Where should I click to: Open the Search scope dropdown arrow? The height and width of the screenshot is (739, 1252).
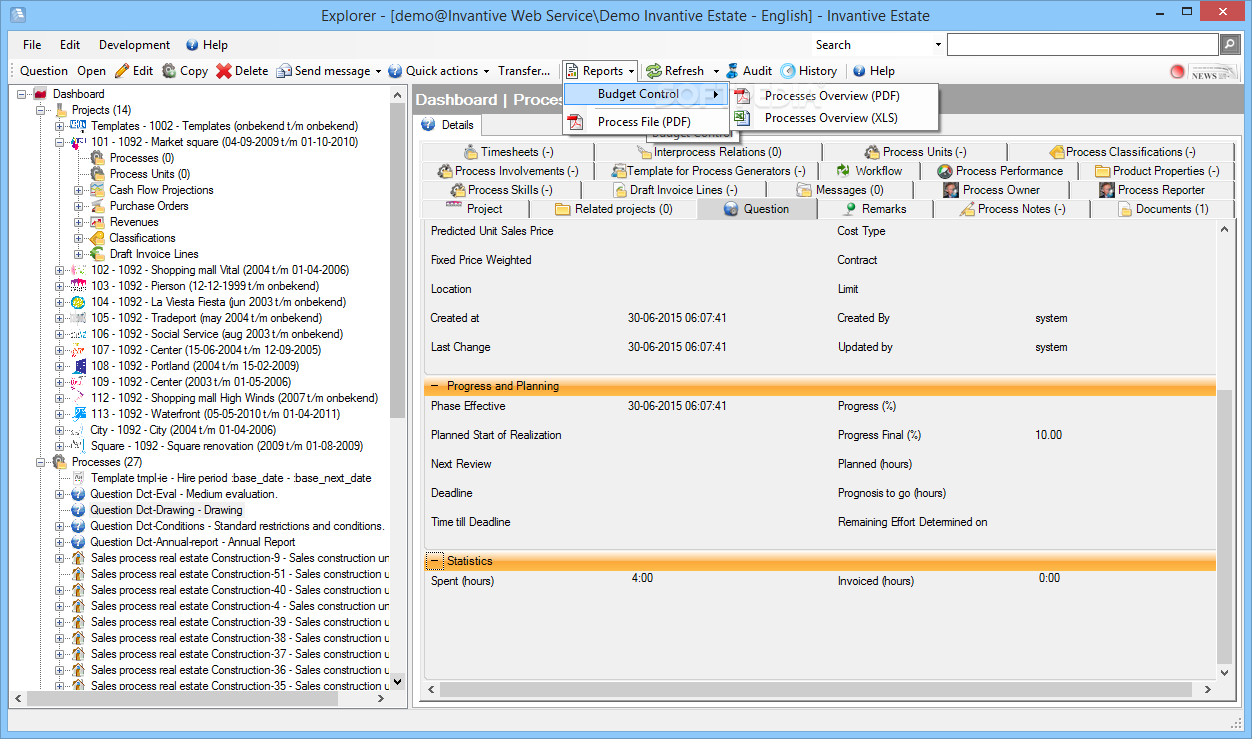click(938, 45)
